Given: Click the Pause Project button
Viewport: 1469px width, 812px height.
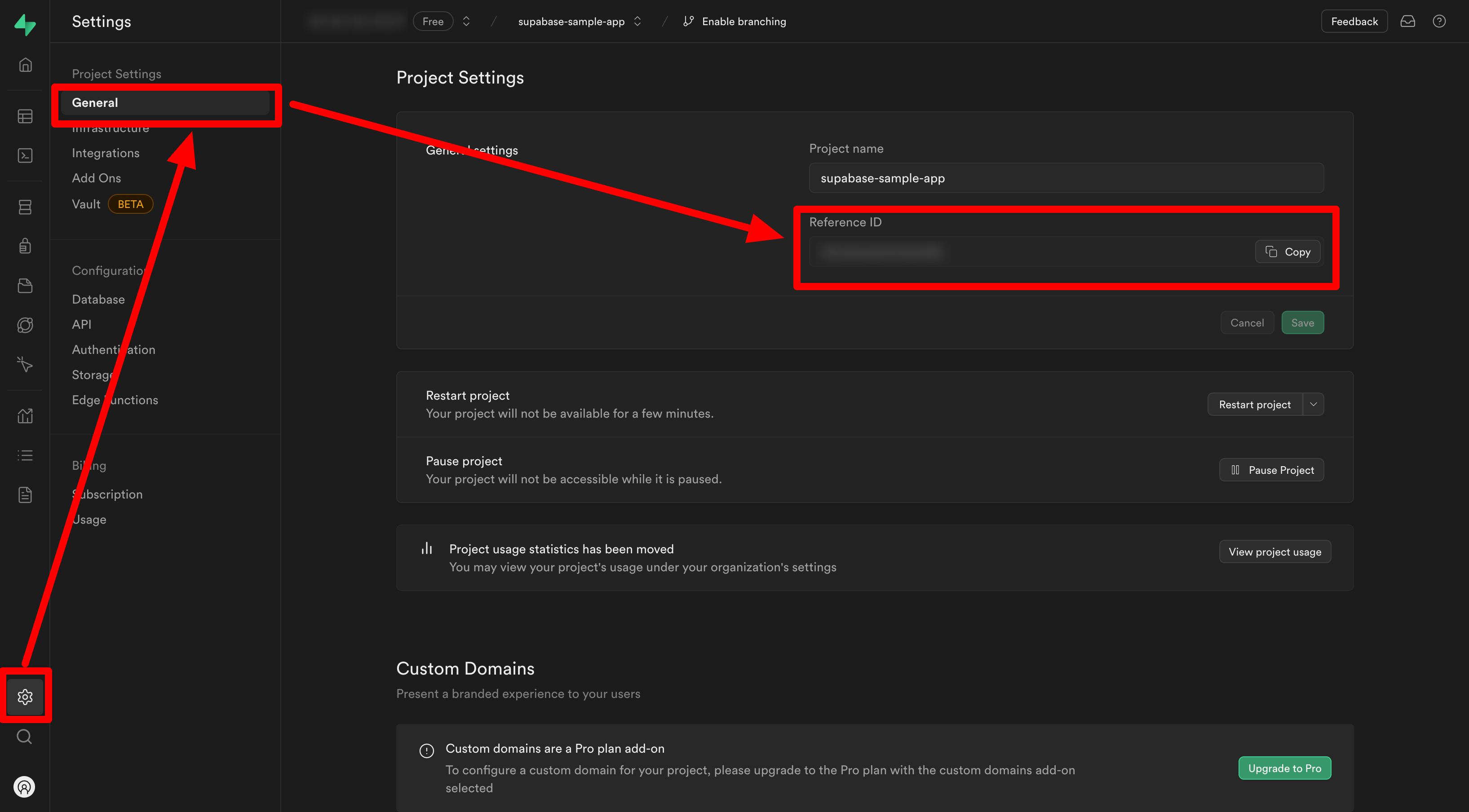Looking at the screenshot, I should tap(1272, 470).
